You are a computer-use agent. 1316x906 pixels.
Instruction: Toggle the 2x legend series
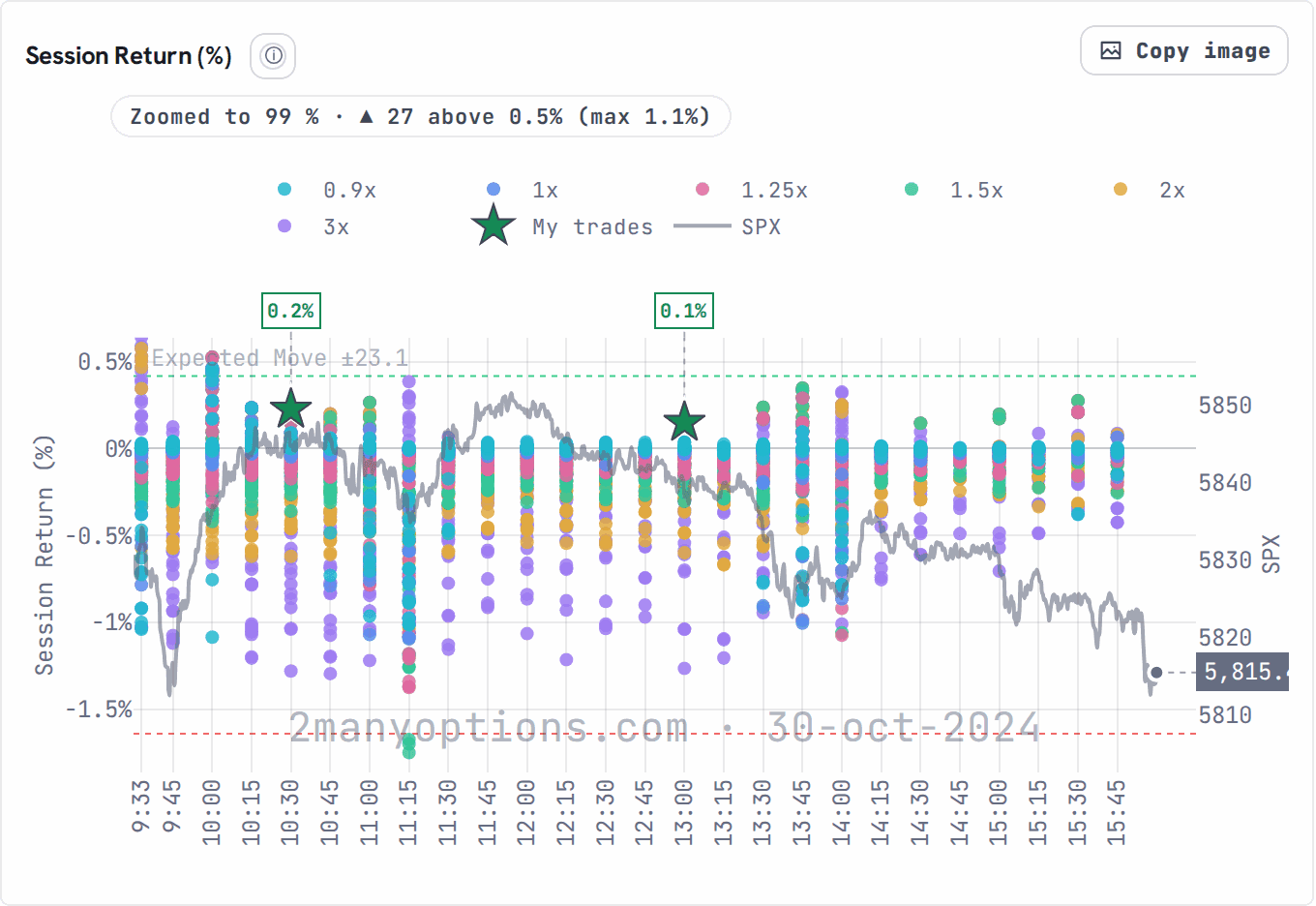point(1150,190)
